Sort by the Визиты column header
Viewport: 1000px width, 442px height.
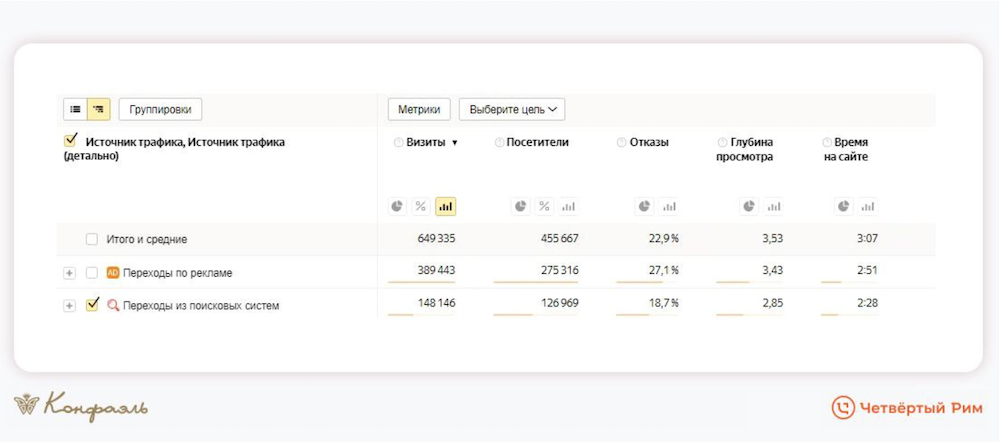coord(426,142)
